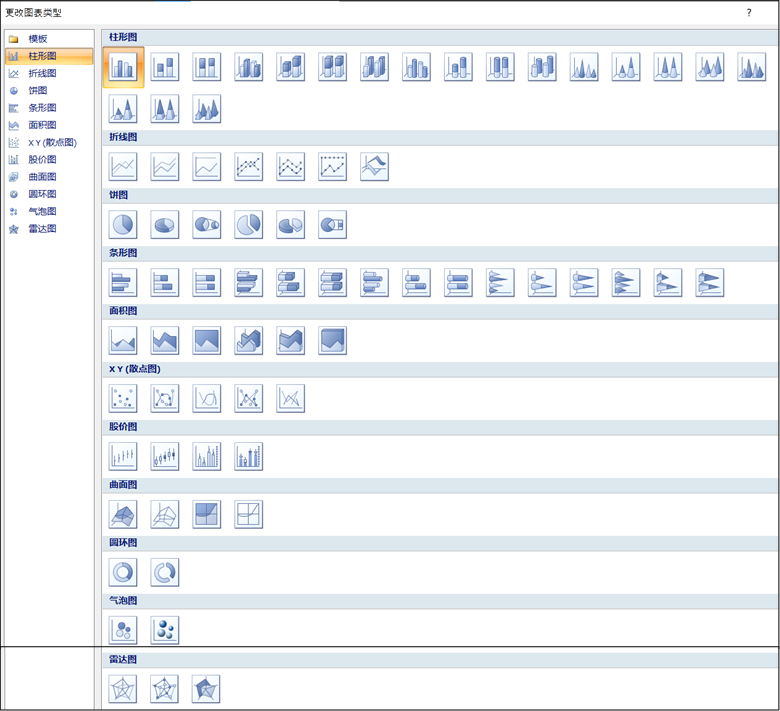Select the wireframe contour chart icon
Viewport: 780px width, 711px height.
(248, 514)
